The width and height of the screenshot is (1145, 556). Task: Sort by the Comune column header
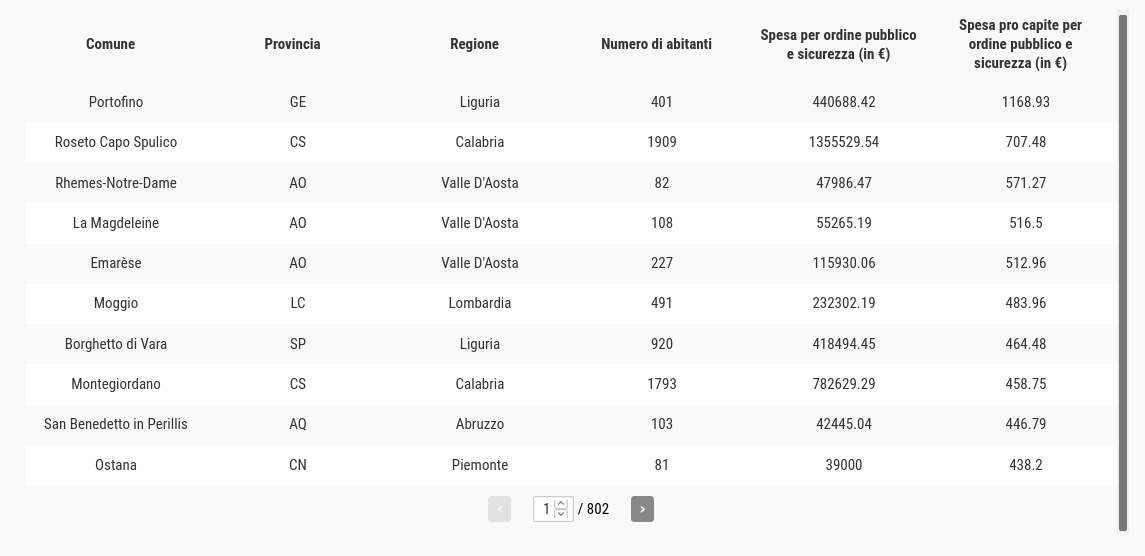(x=110, y=44)
